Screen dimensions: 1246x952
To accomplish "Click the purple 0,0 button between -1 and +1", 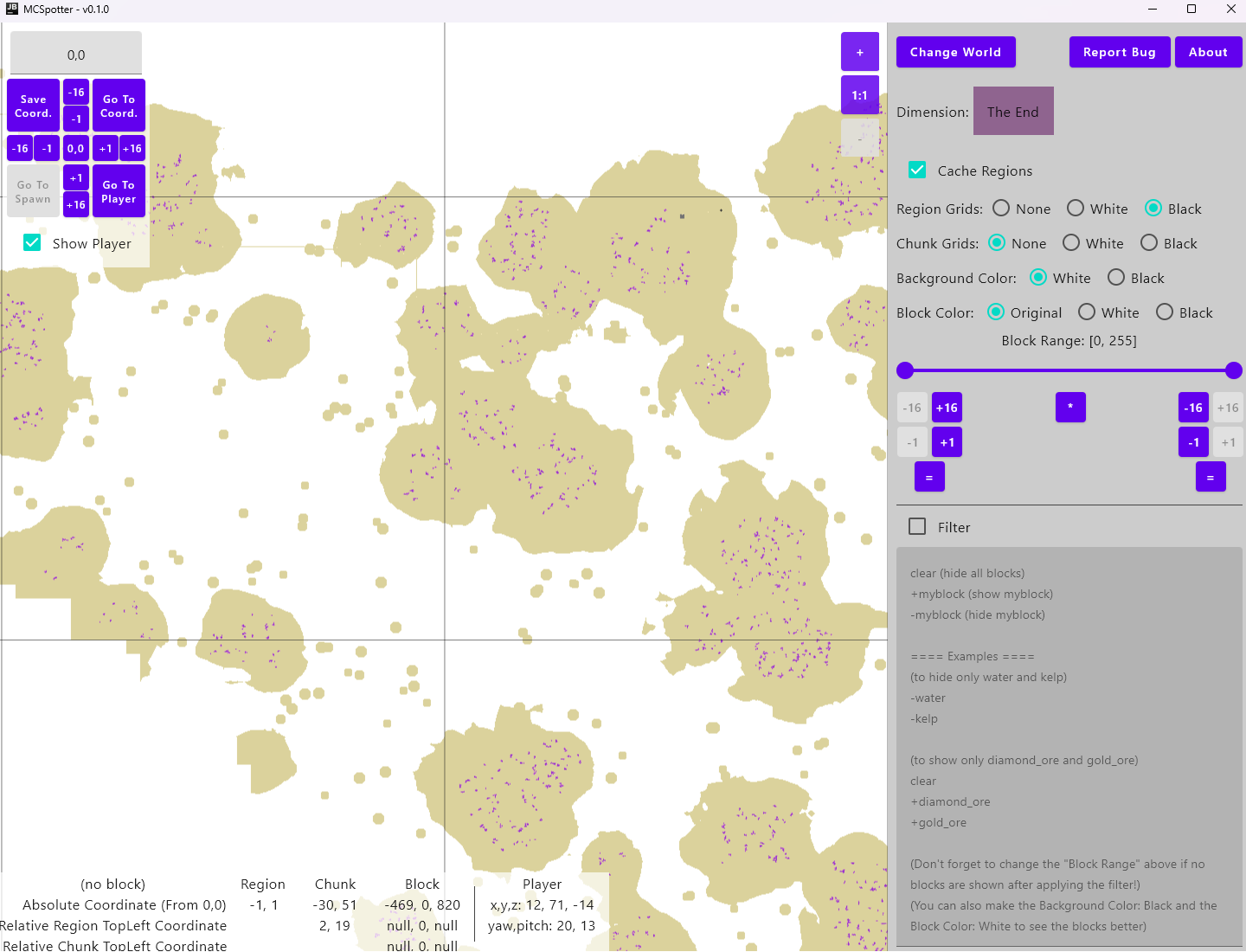I will (76, 148).
